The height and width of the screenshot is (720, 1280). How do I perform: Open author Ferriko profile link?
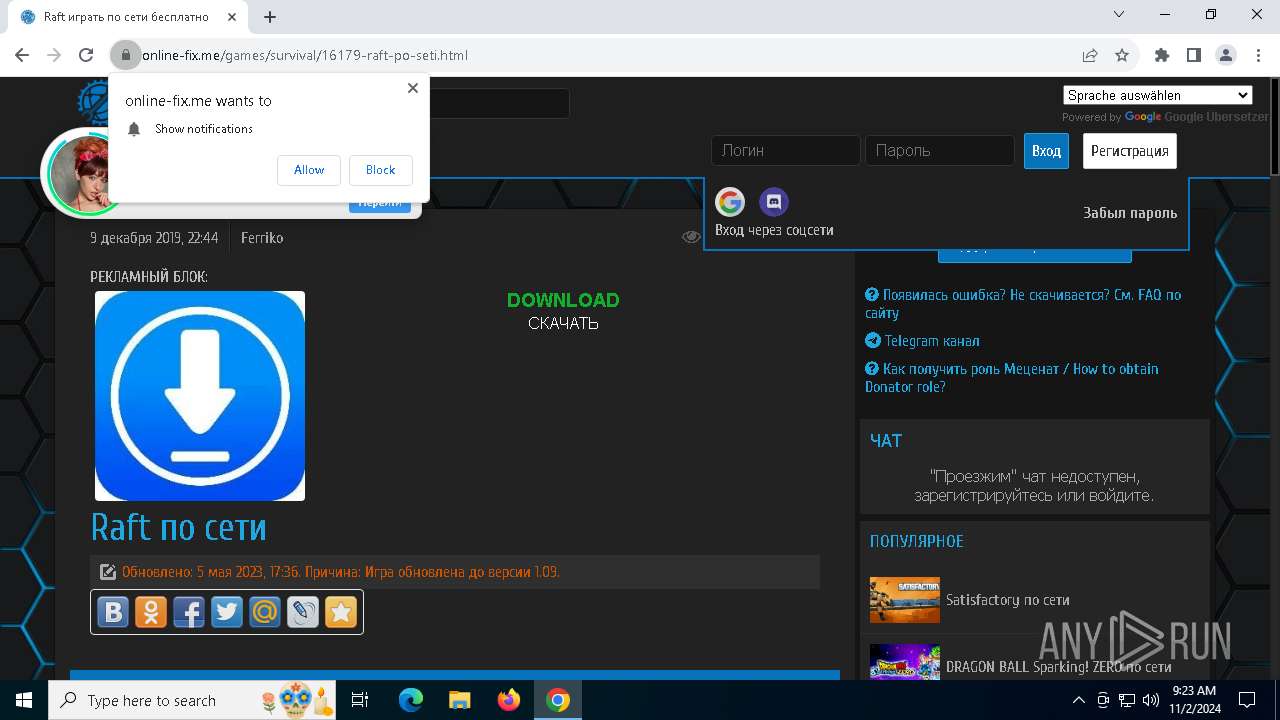tap(262, 238)
